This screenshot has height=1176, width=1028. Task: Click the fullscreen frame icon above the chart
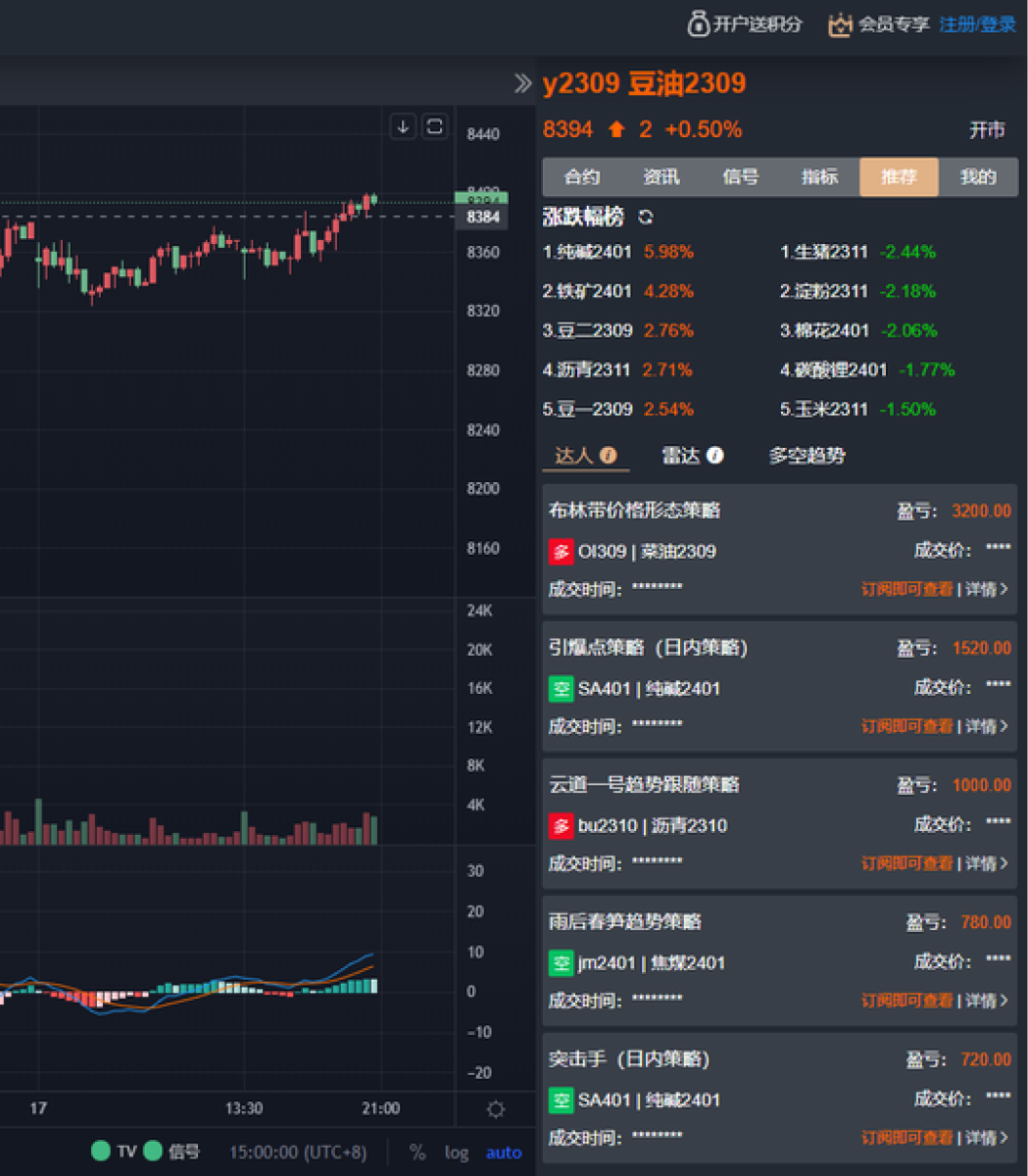tap(434, 126)
